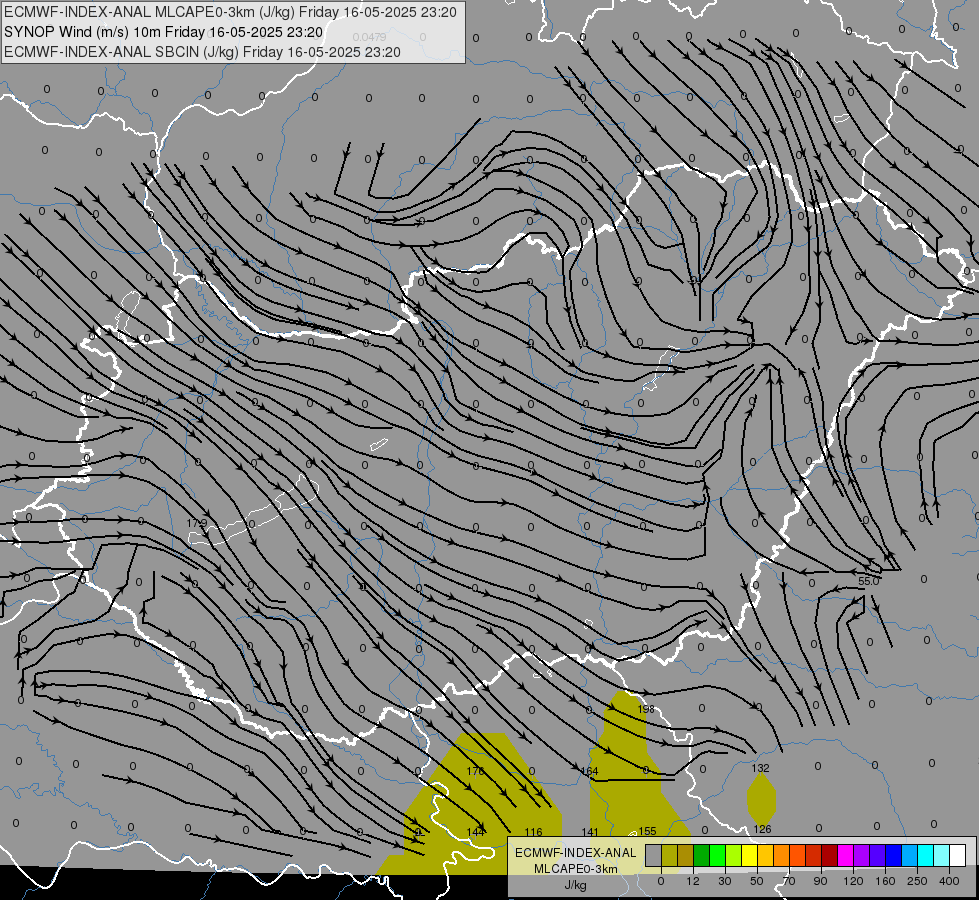Click the legend tick label 30

tap(725, 881)
